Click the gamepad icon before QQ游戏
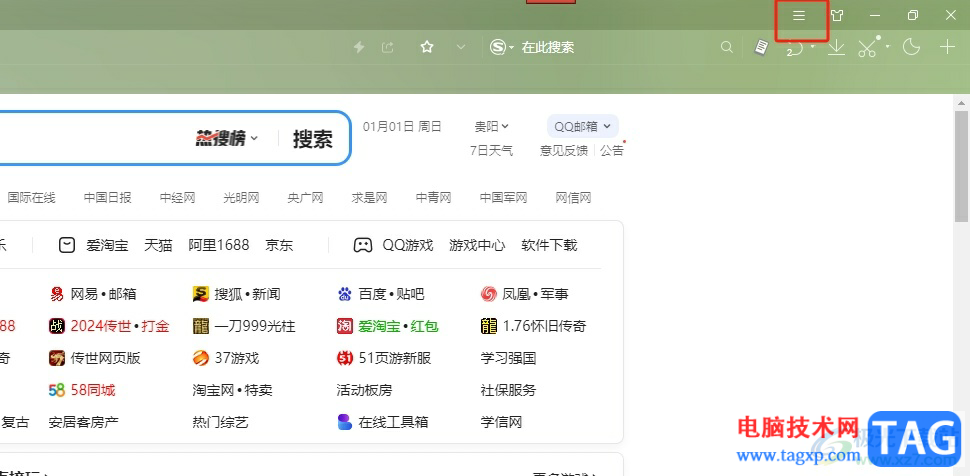 click(x=363, y=246)
